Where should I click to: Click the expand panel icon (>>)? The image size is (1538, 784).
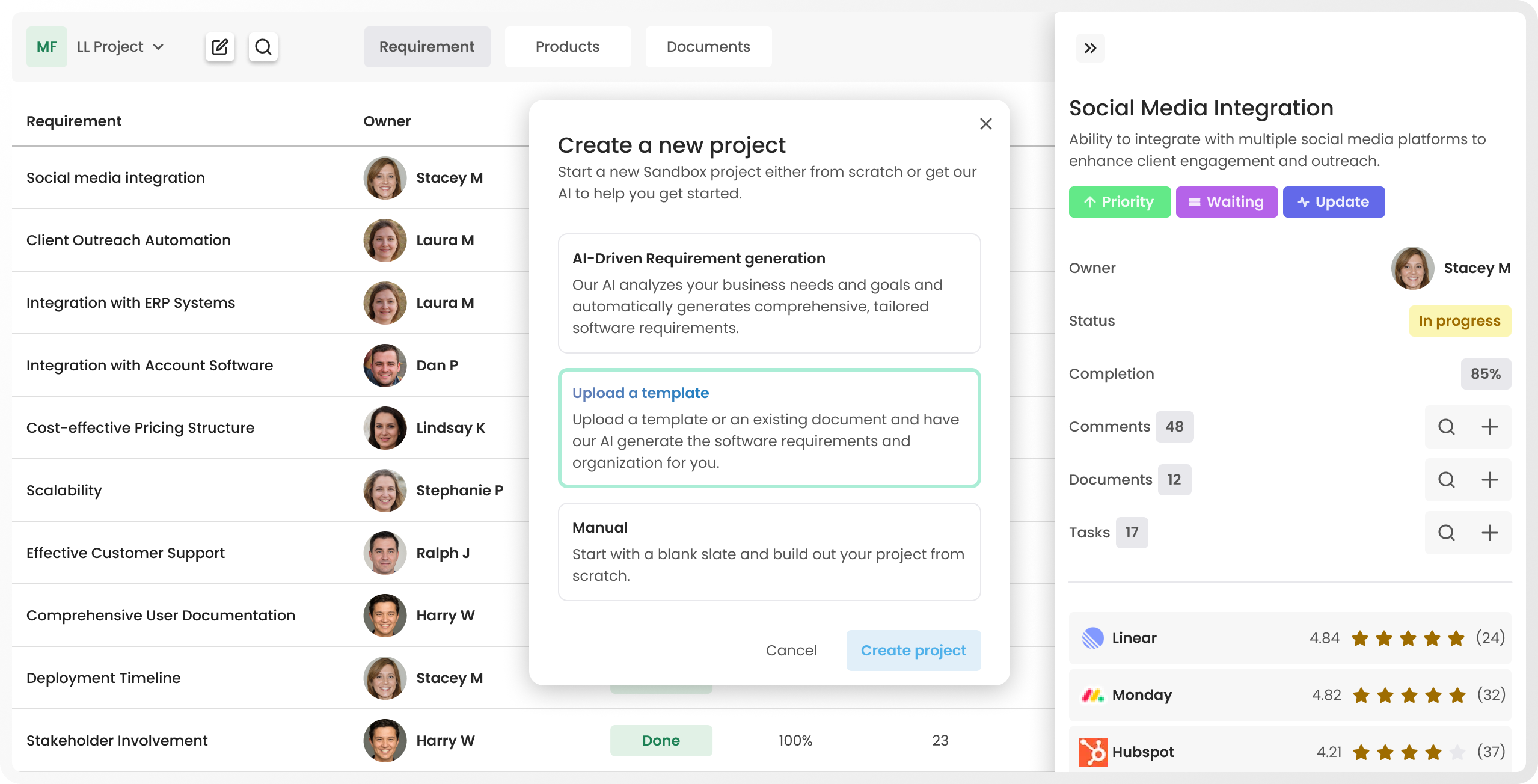tap(1090, 47)
